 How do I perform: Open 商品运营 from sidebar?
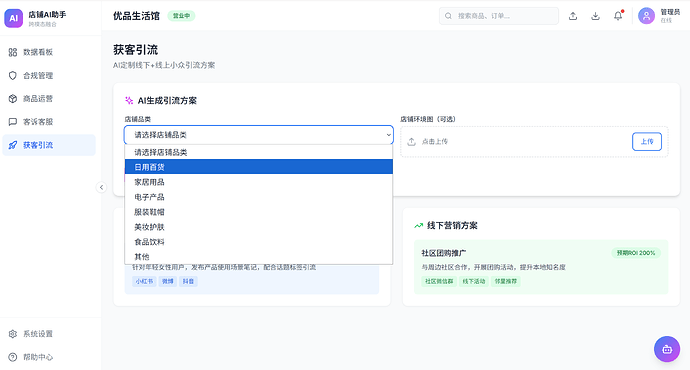49,99
